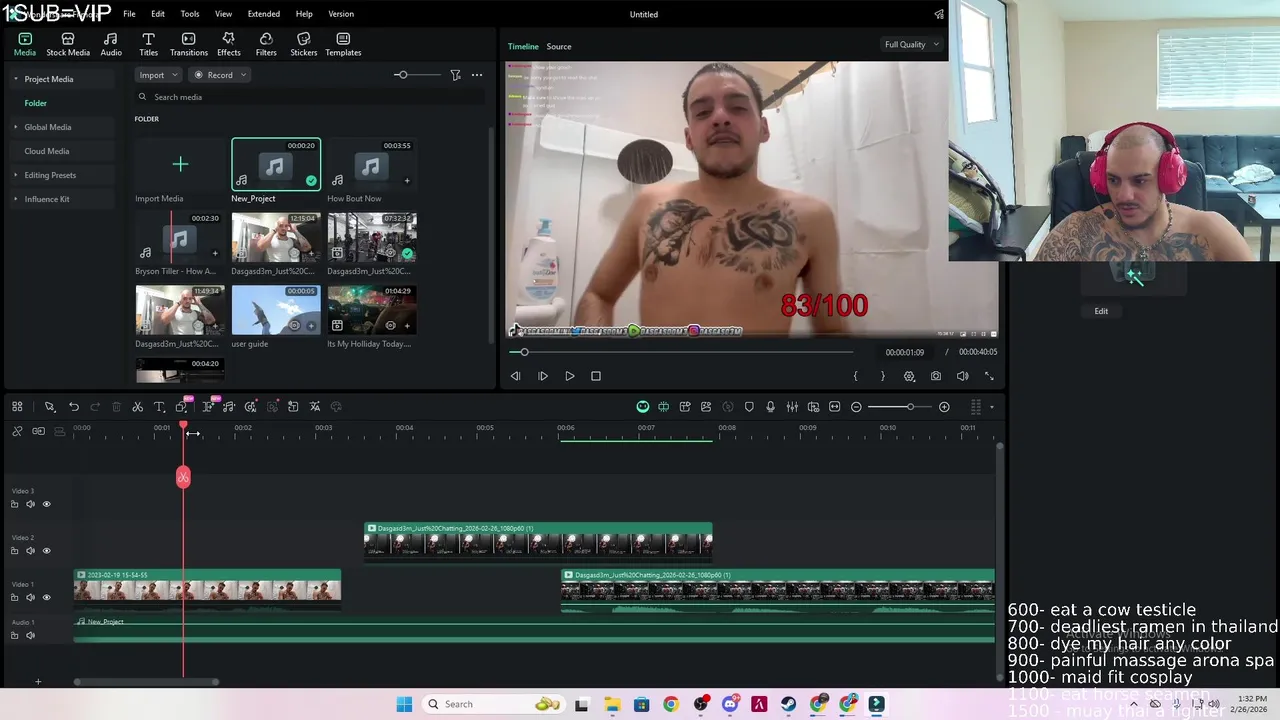
Task: Mute the Audio 1 track
Action: coord(30,635)
